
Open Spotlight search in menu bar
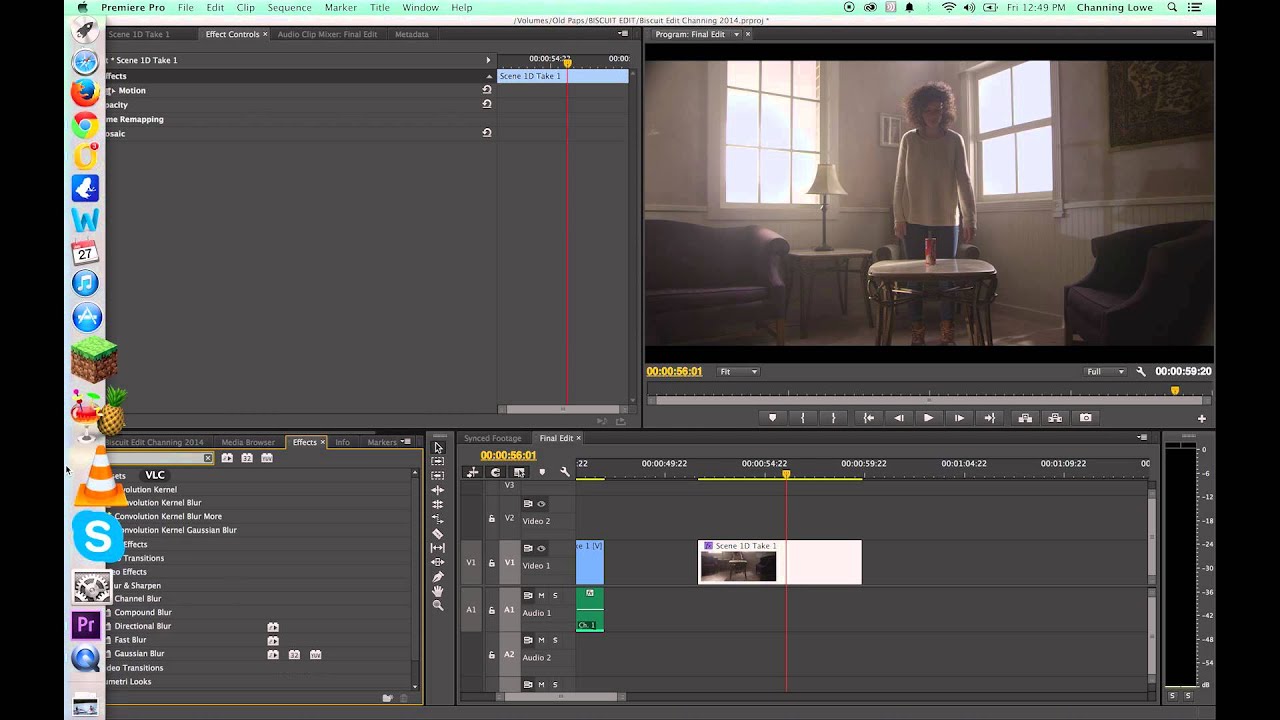(x=1172, y=7)
